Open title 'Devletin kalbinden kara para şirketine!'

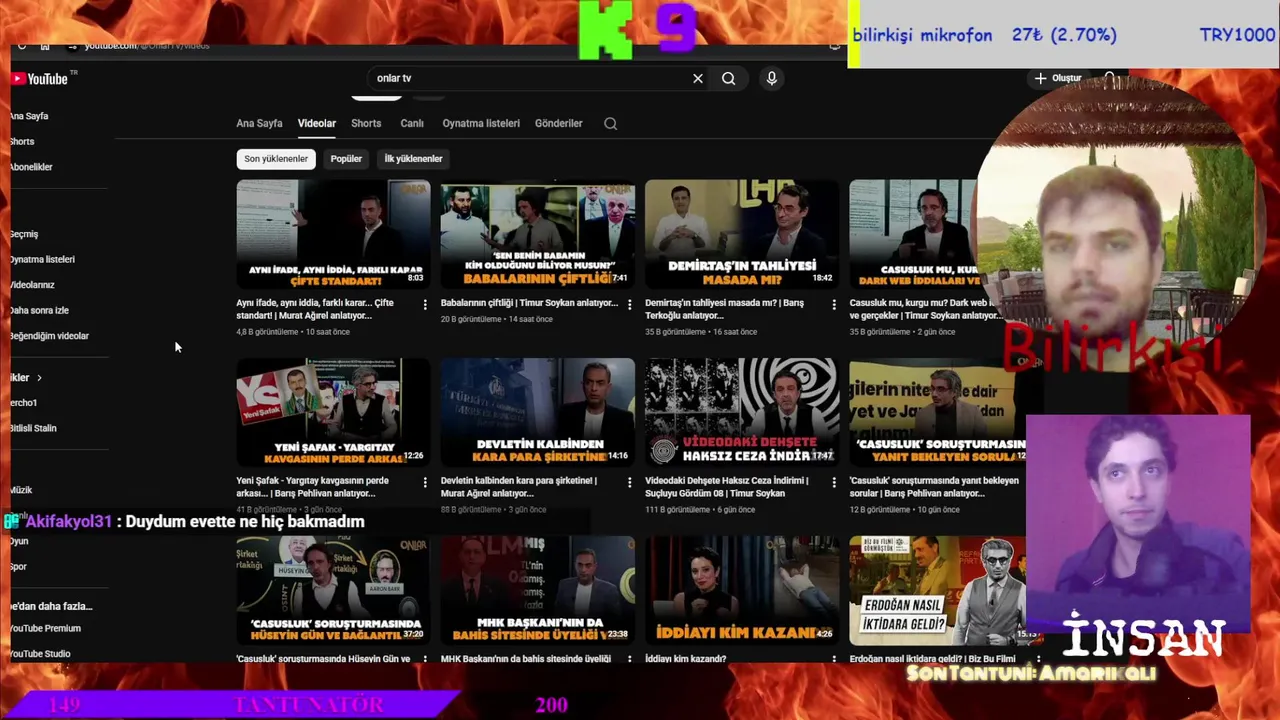519,487
